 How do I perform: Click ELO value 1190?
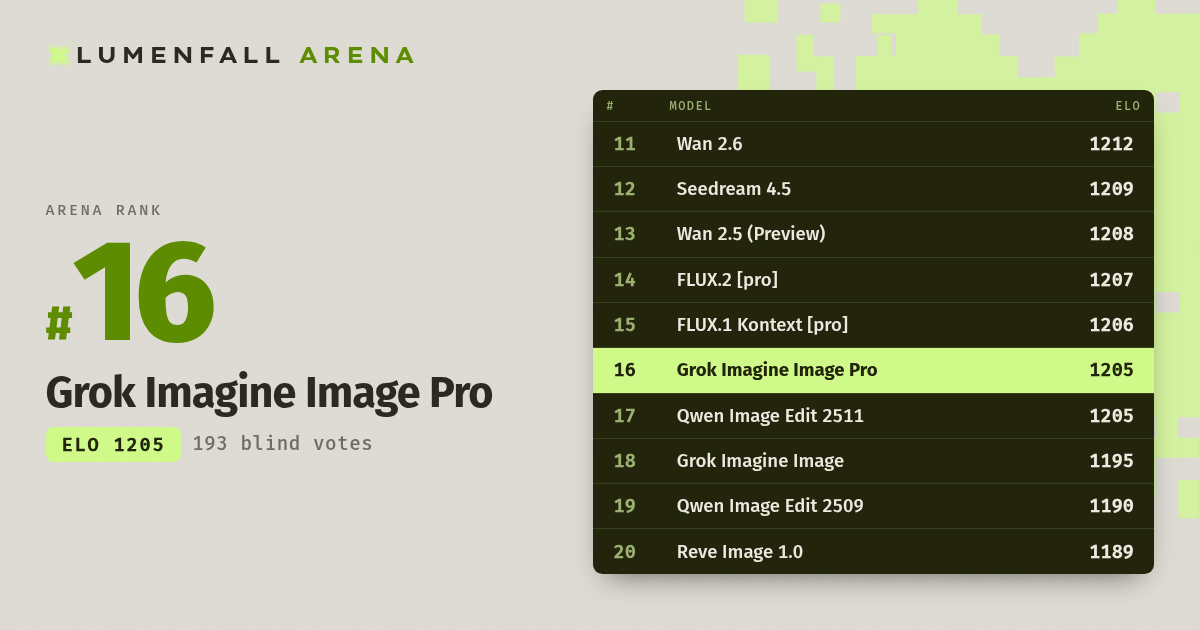[1111, 506]
